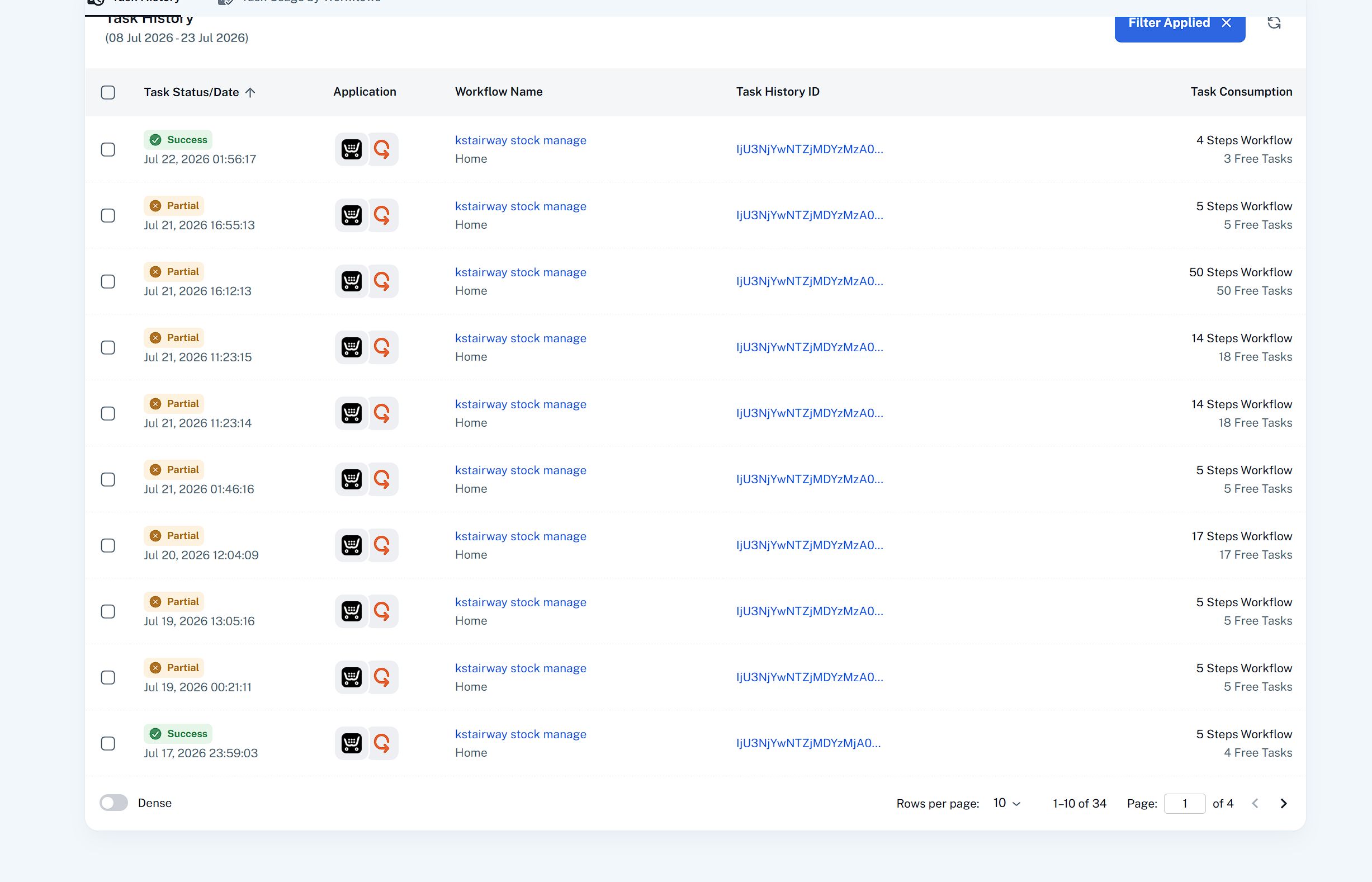Image resolution: width=1372 pixels, height=882 pixels.
Task: Click the shopping cart app icon in first row
Action: pyautogui.click(x=352, y=149)
